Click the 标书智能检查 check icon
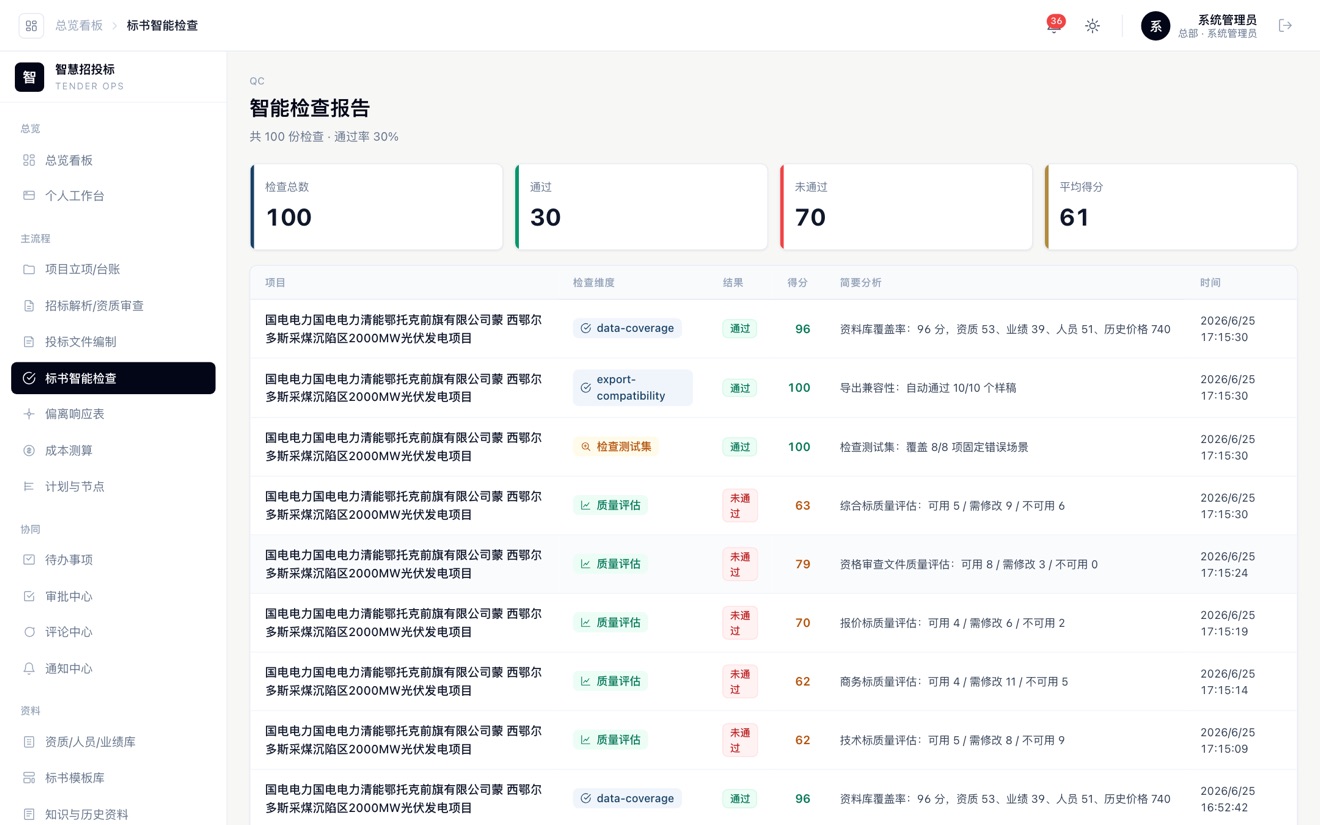 coord(29,378)
